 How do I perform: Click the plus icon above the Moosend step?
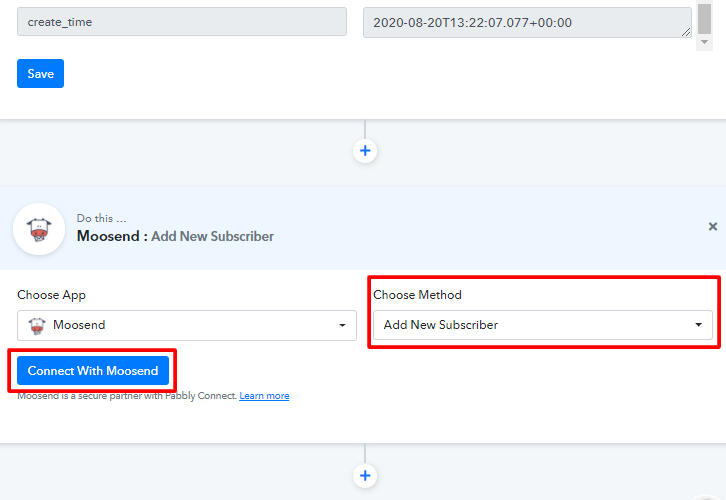pos(365,151)
